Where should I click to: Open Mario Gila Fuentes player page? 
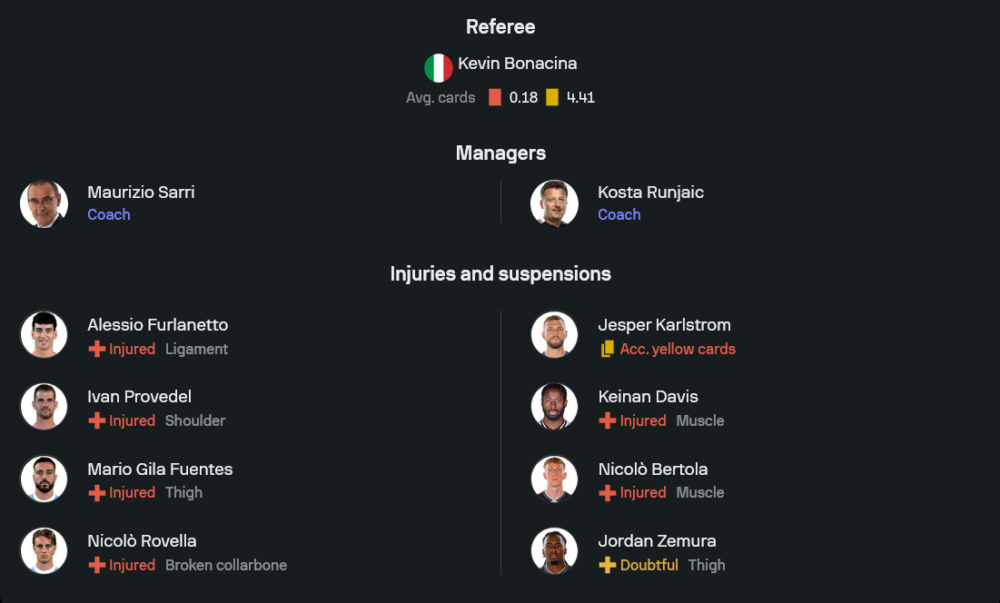[x=160, y=469]
